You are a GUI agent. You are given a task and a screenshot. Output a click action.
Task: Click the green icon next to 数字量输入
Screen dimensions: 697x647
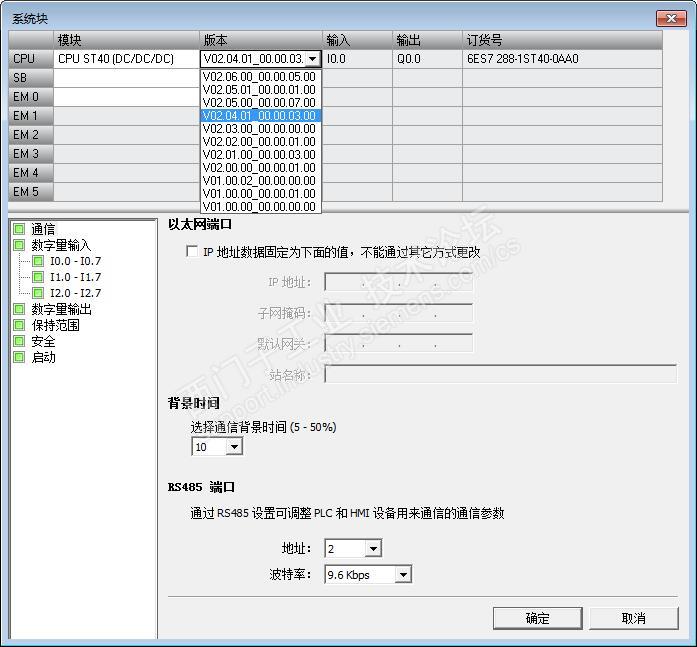click(x=19, y=245)
